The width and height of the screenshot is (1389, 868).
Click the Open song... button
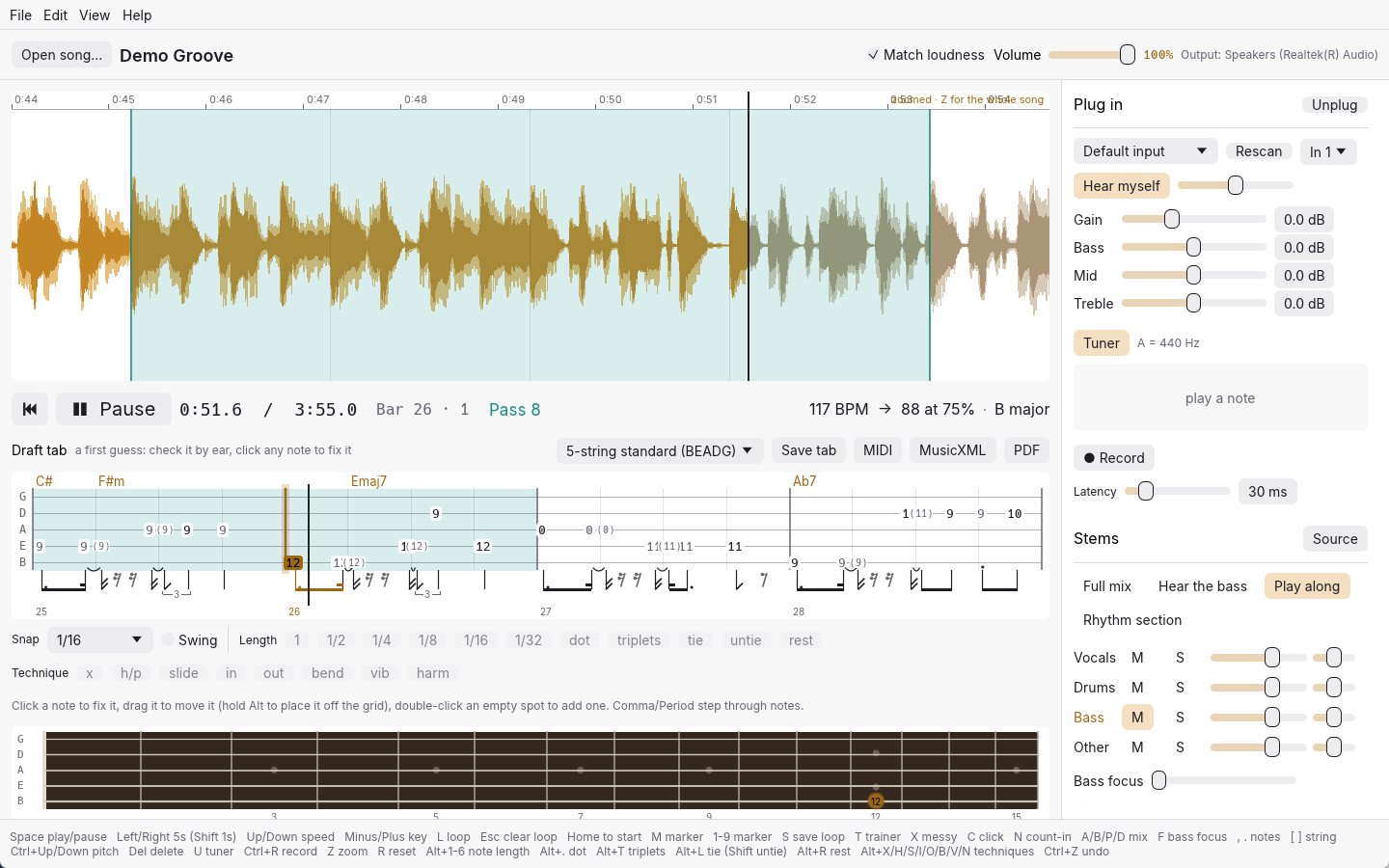click(62, 55)
